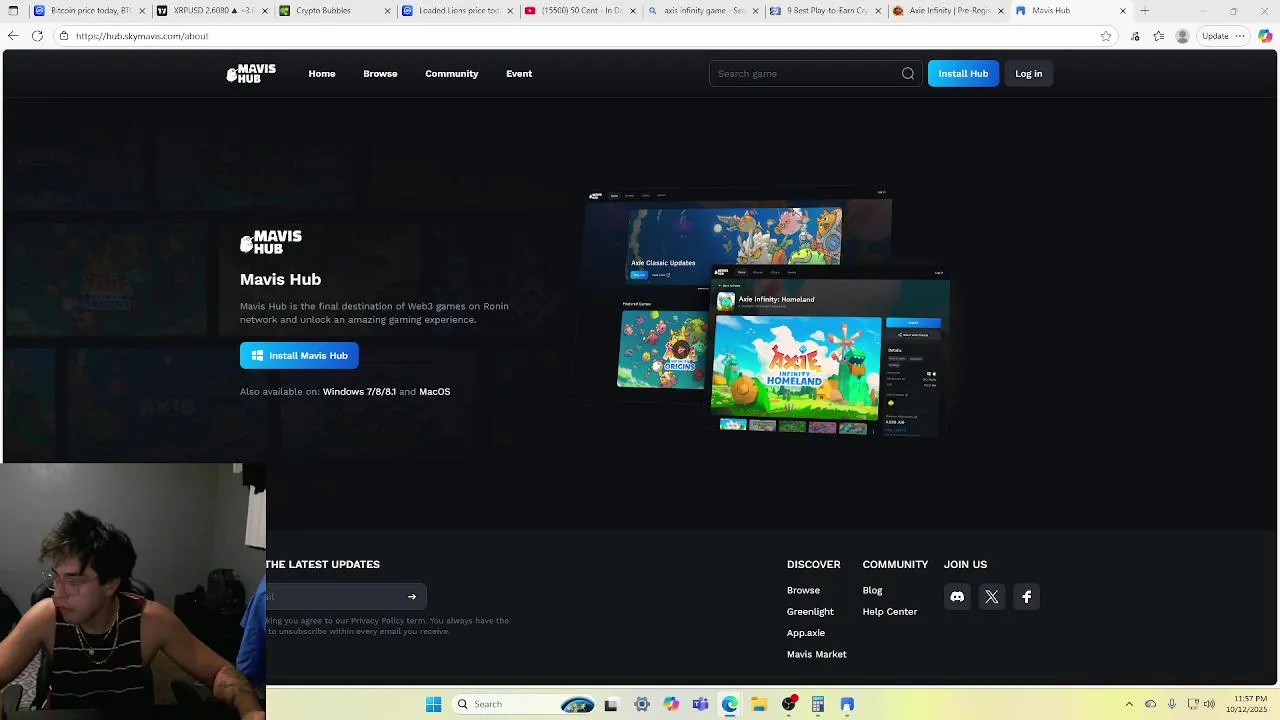Viewport: 1280px width, 720px height.
Task: Click the volume speaker tray icon
Action: coord(1209,704)
